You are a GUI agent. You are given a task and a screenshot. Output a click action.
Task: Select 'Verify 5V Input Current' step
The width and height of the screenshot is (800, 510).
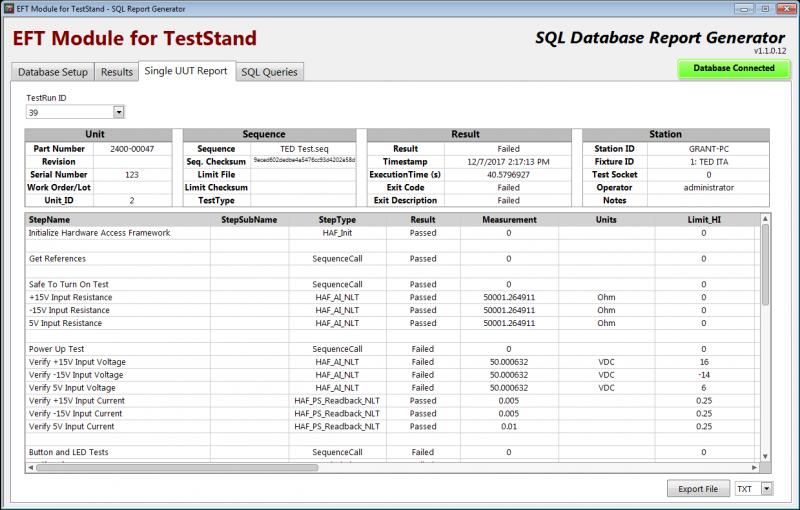coord(390,426)
